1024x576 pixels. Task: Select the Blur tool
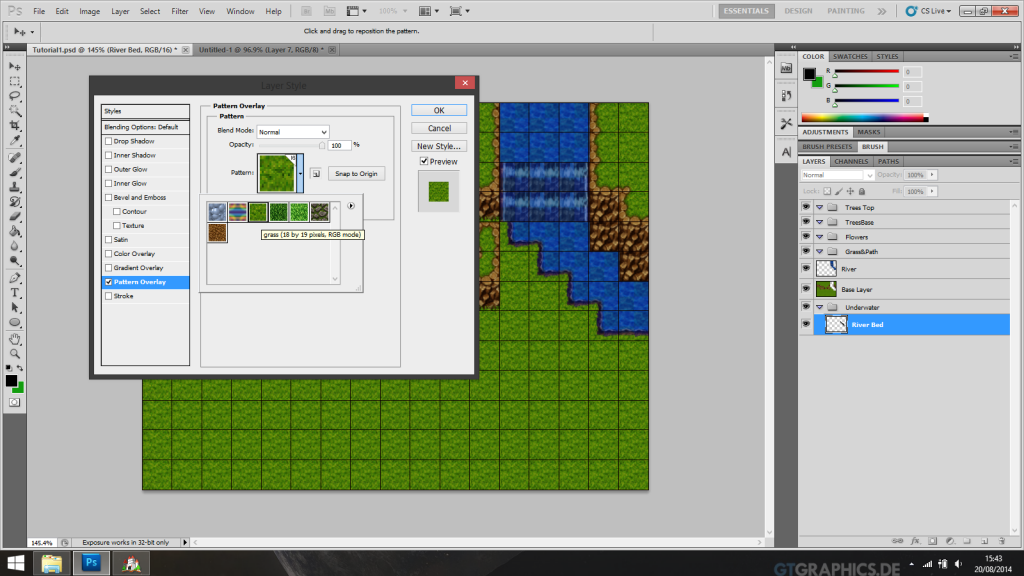[x=14, y=246]
